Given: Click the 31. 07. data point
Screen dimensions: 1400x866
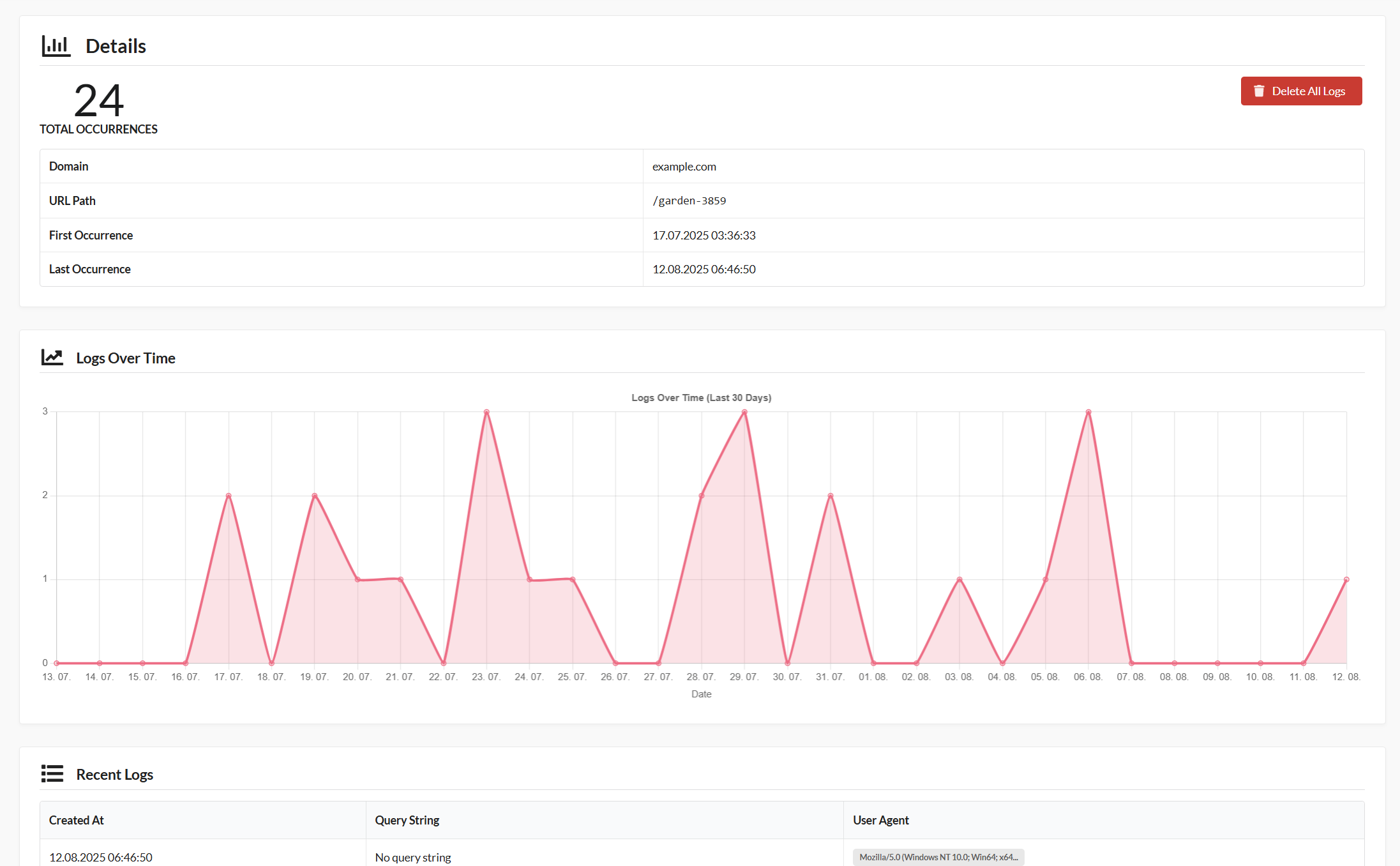Looking at the screenshot, I should [831, 496].
